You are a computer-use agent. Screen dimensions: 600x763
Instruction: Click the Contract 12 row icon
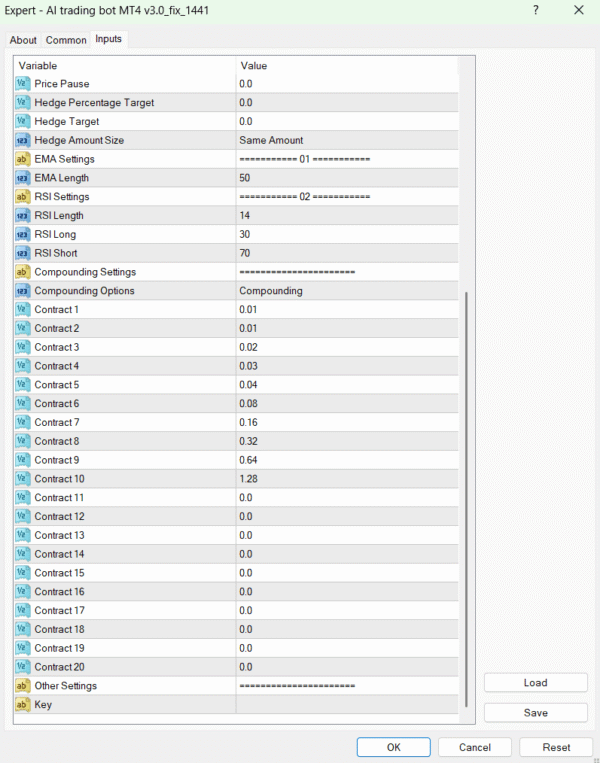tap(22, 516)
